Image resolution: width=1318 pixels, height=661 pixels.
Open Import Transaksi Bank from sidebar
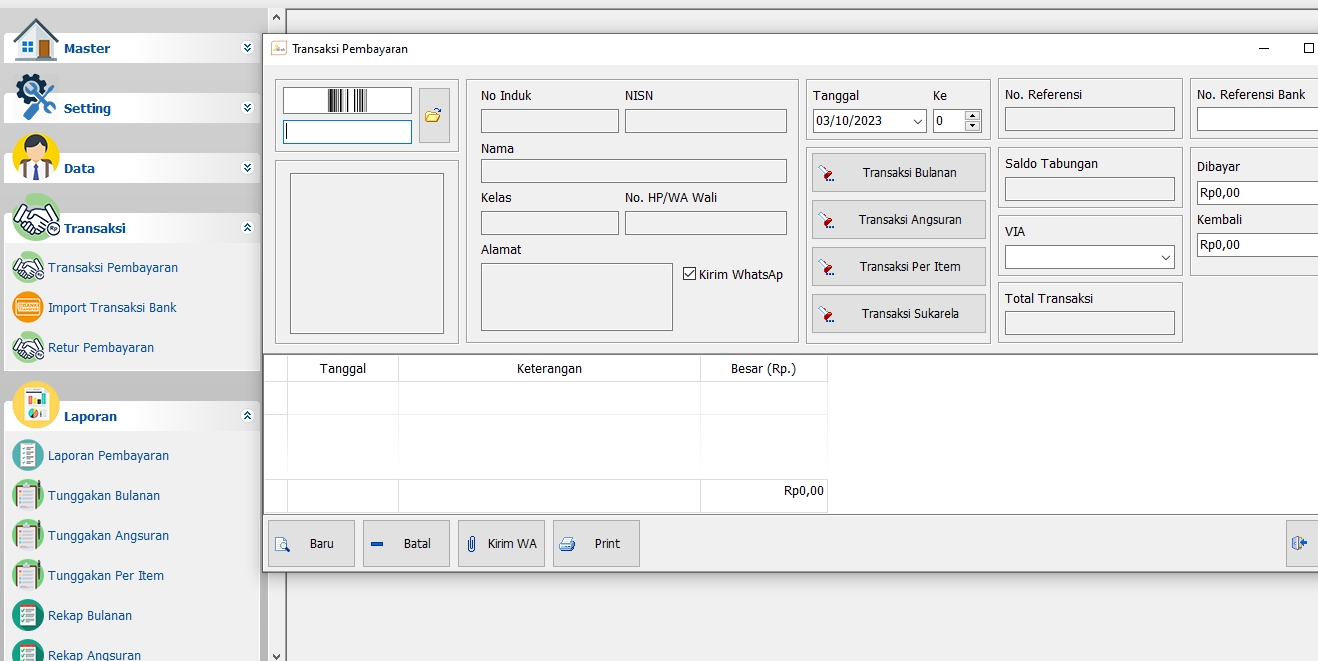[x=111, y=308]
